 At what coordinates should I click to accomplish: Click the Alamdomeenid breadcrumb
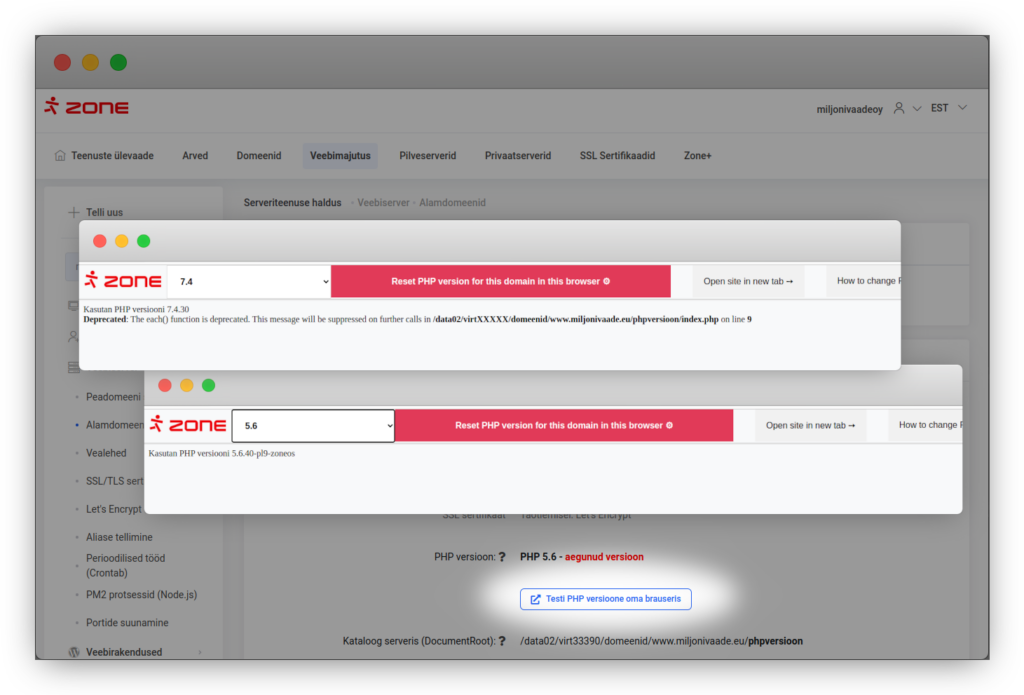(453, 202)
